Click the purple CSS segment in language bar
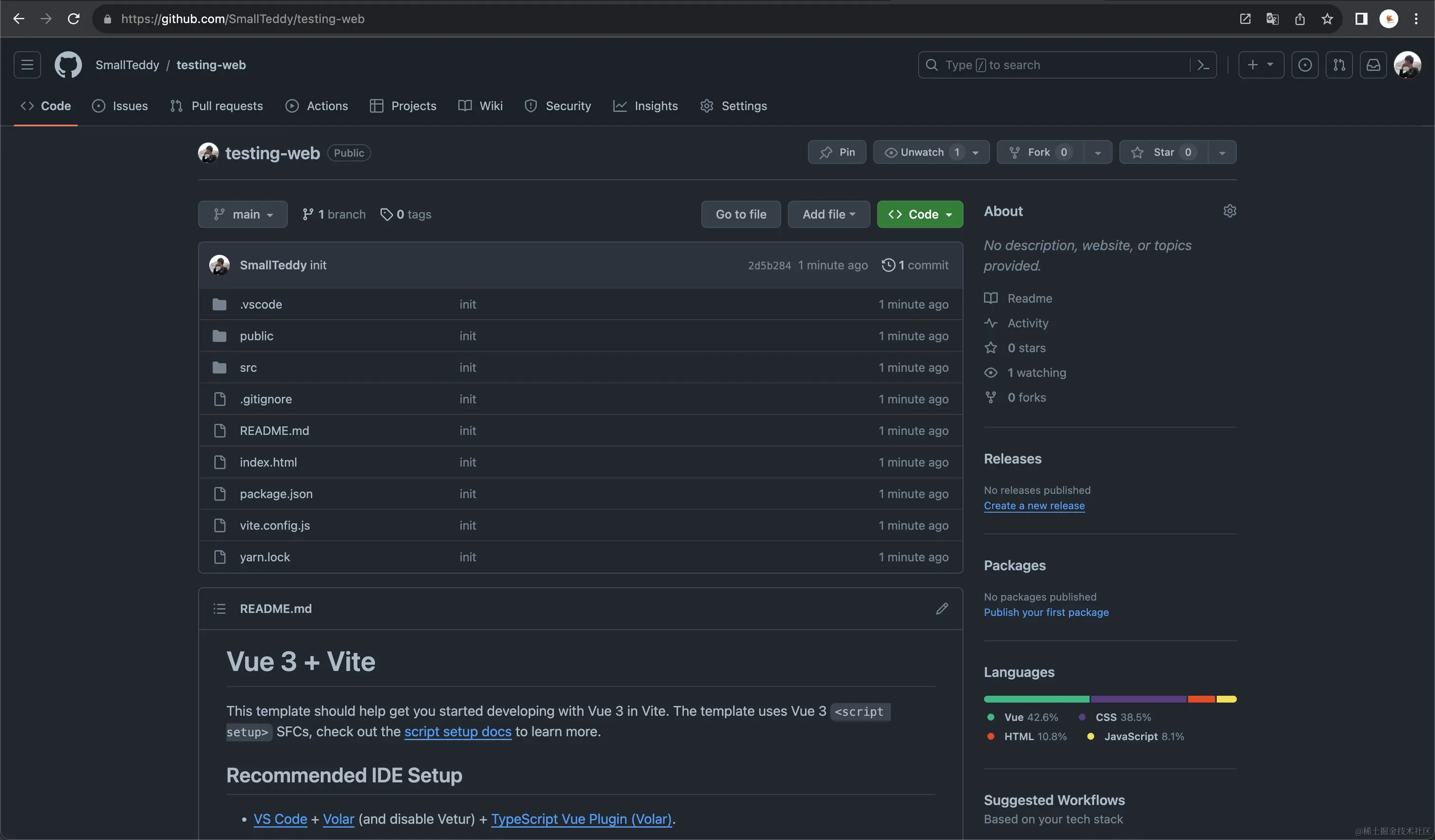 [1138, 699]
